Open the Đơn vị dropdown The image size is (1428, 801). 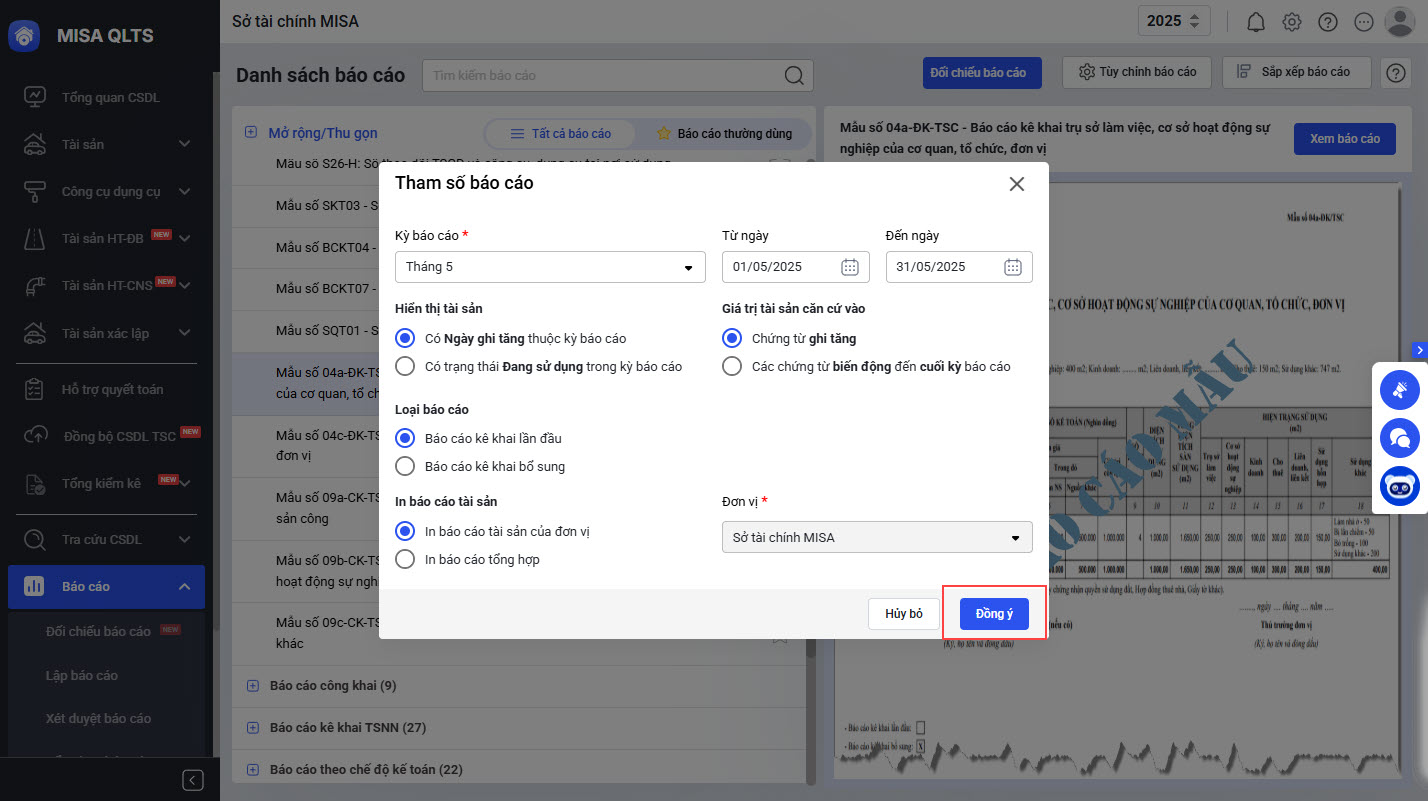[877, 537]
